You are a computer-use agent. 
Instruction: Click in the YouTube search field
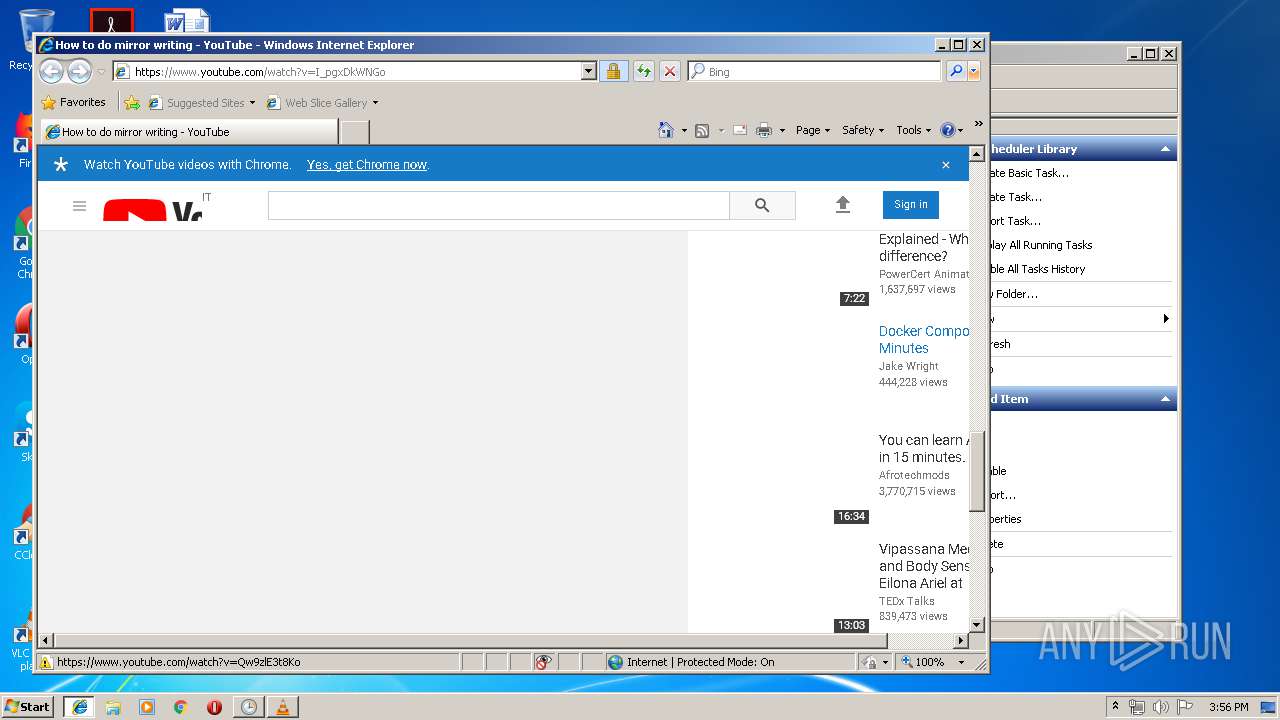499,205
